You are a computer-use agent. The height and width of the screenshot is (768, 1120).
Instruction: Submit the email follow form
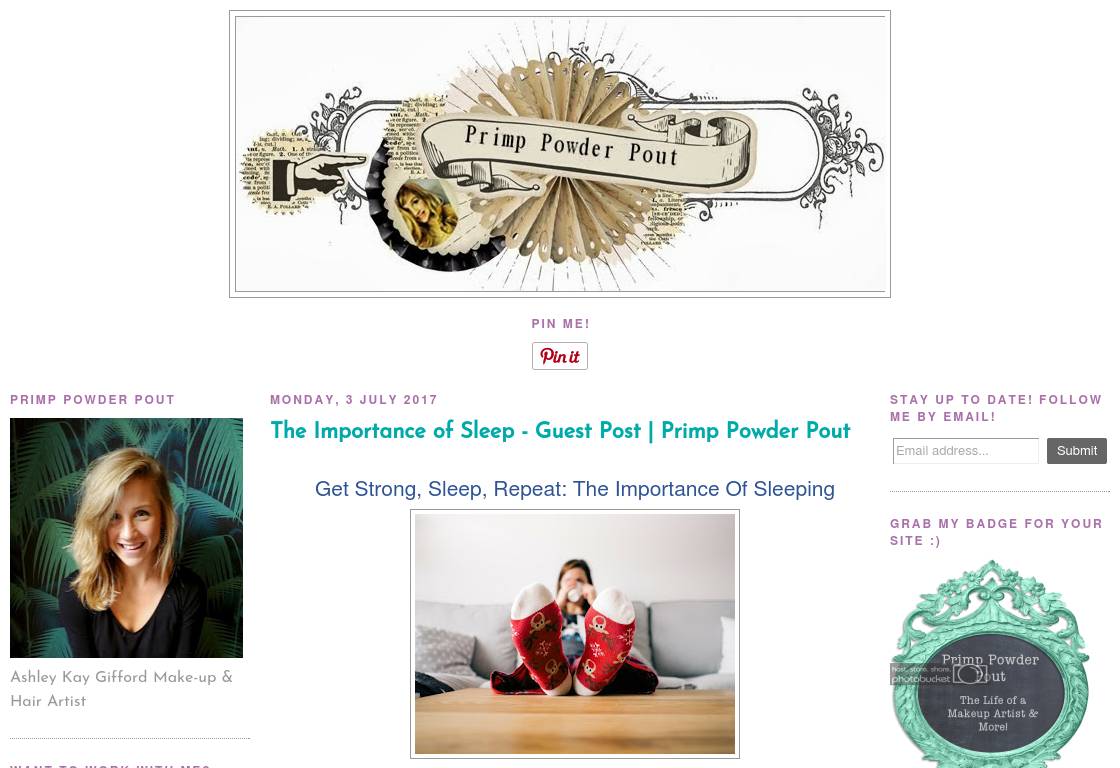click(x=1076, y=451)
